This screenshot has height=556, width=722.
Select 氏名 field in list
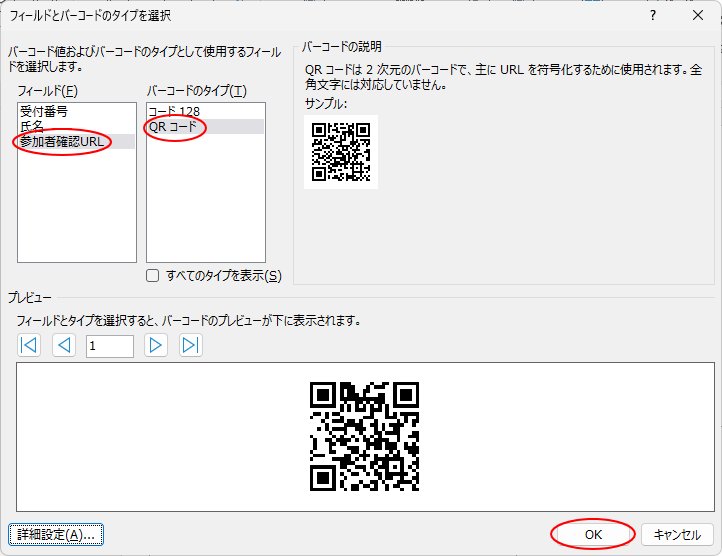[x=33, y=127]
